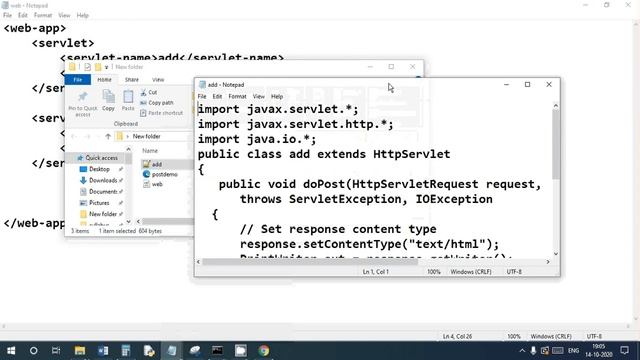The height and width of the screenshot is (360, 640).
Task: Click Copy path in Explorer ribbon
Action: (x=157, y=103)
